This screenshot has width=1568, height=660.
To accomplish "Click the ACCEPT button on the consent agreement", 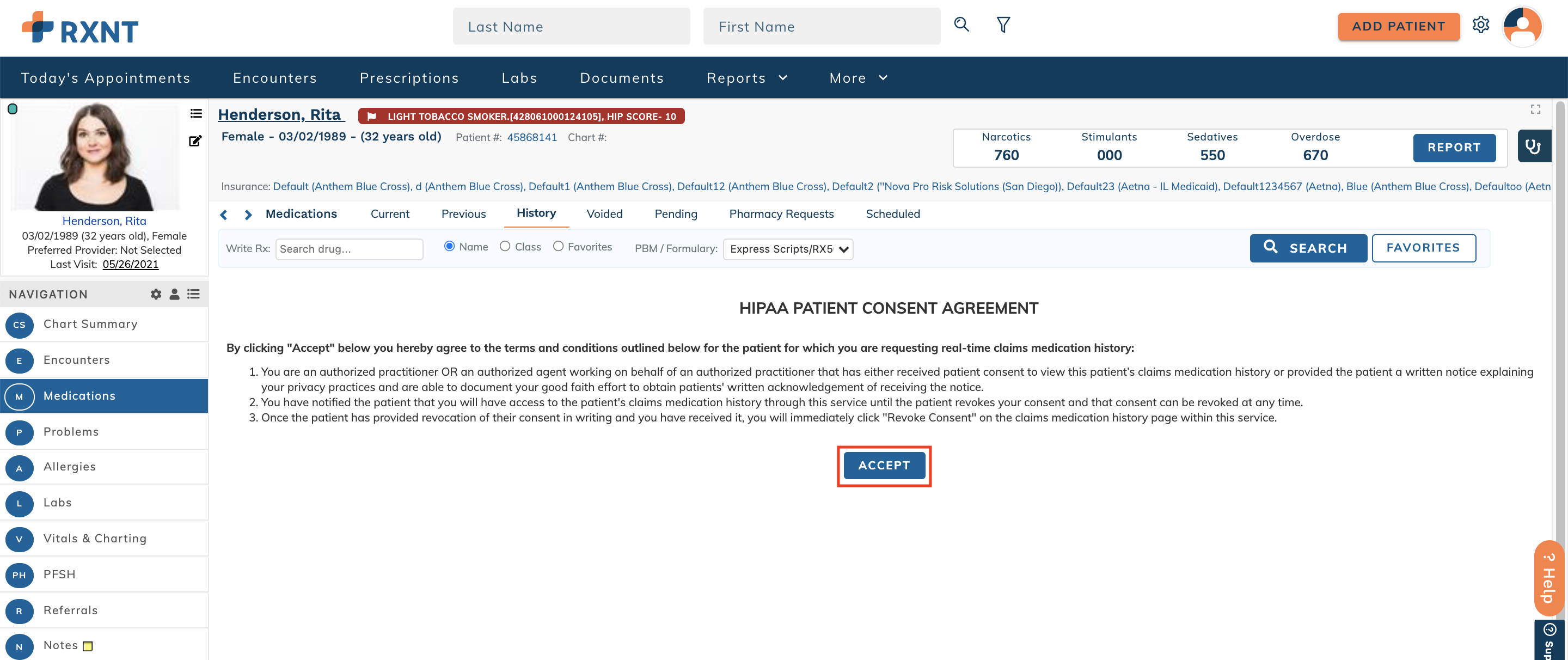I will 884,465.
